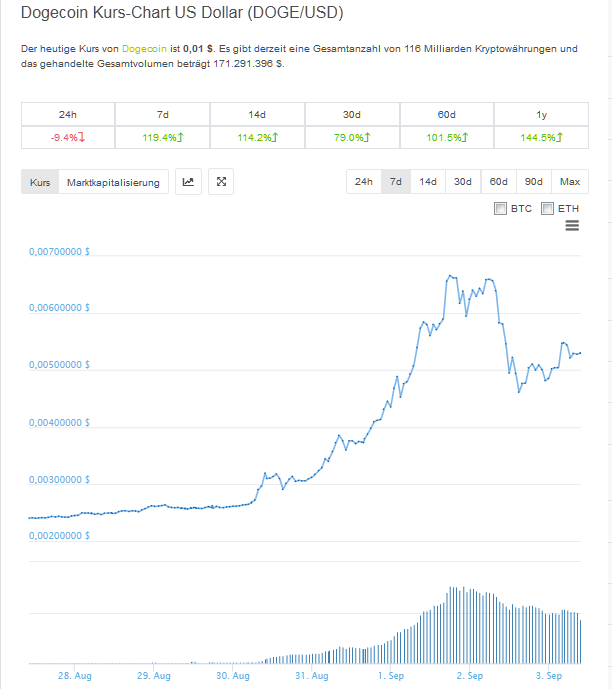Select the 24h chart range
Image resolution: width=612 pixels, height=689 pixels.
[x=364, y=181]
